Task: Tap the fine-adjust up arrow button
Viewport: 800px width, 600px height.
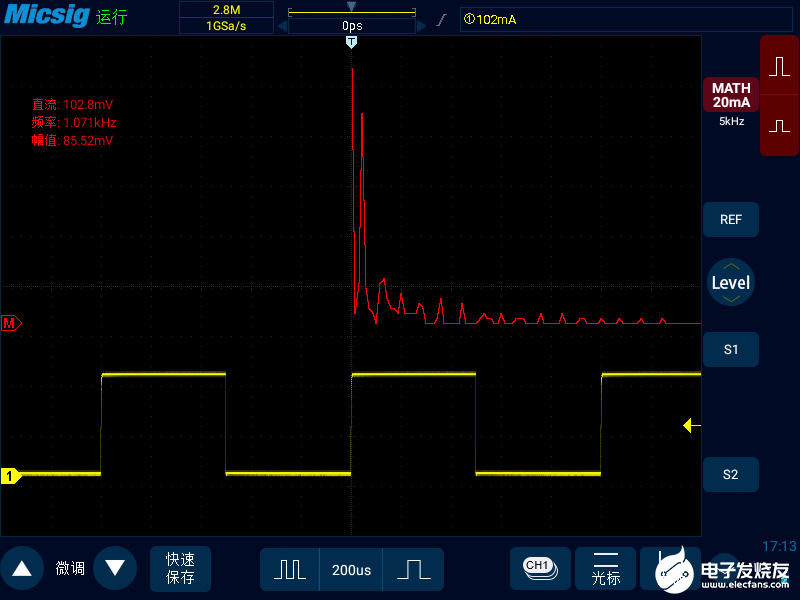Action: pyautogui.click(x=21, y=568)
